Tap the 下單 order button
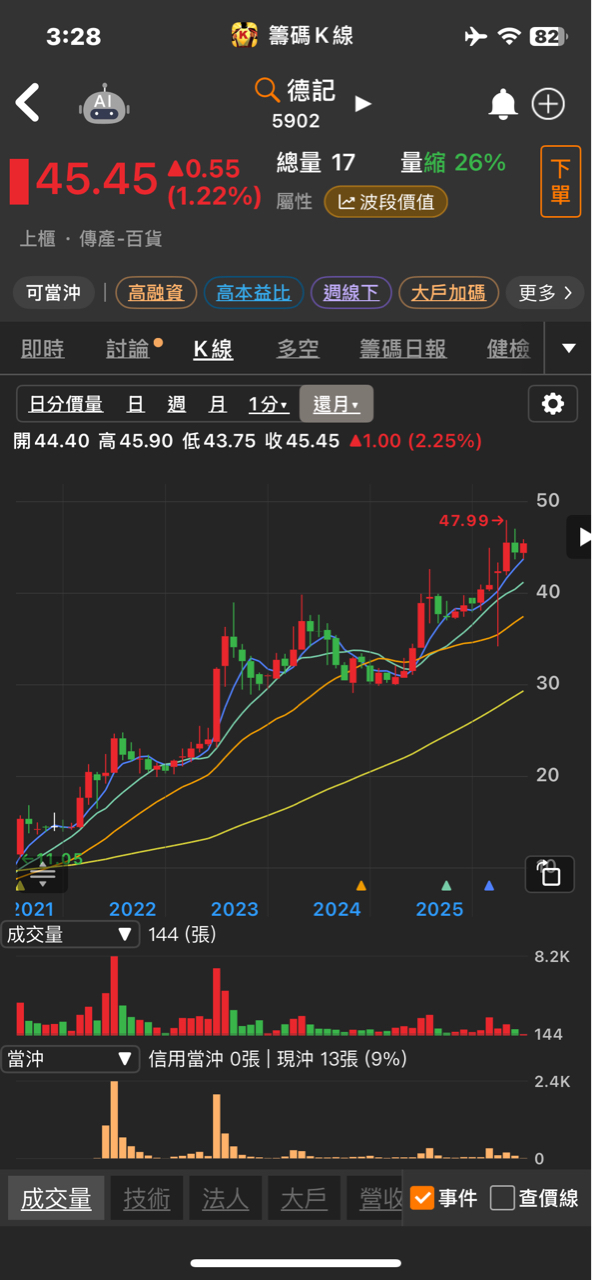This screenshot has height=1280, width=592. pyautogui.click(x=560, y=181)
